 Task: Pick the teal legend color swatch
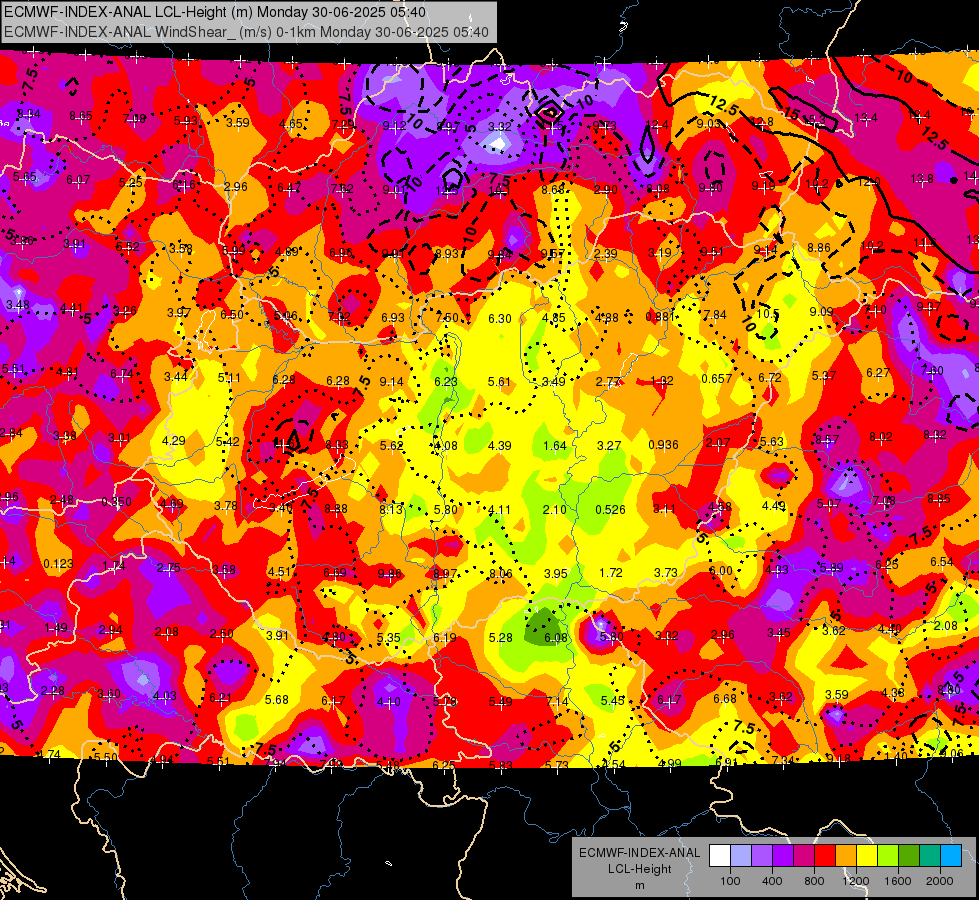point(930,856)
